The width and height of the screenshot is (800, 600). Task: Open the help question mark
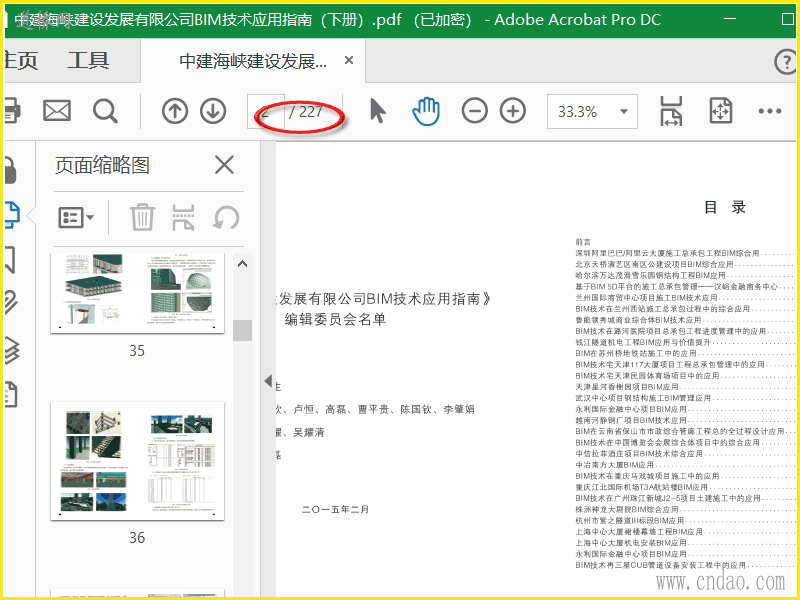tap(786, 62)
